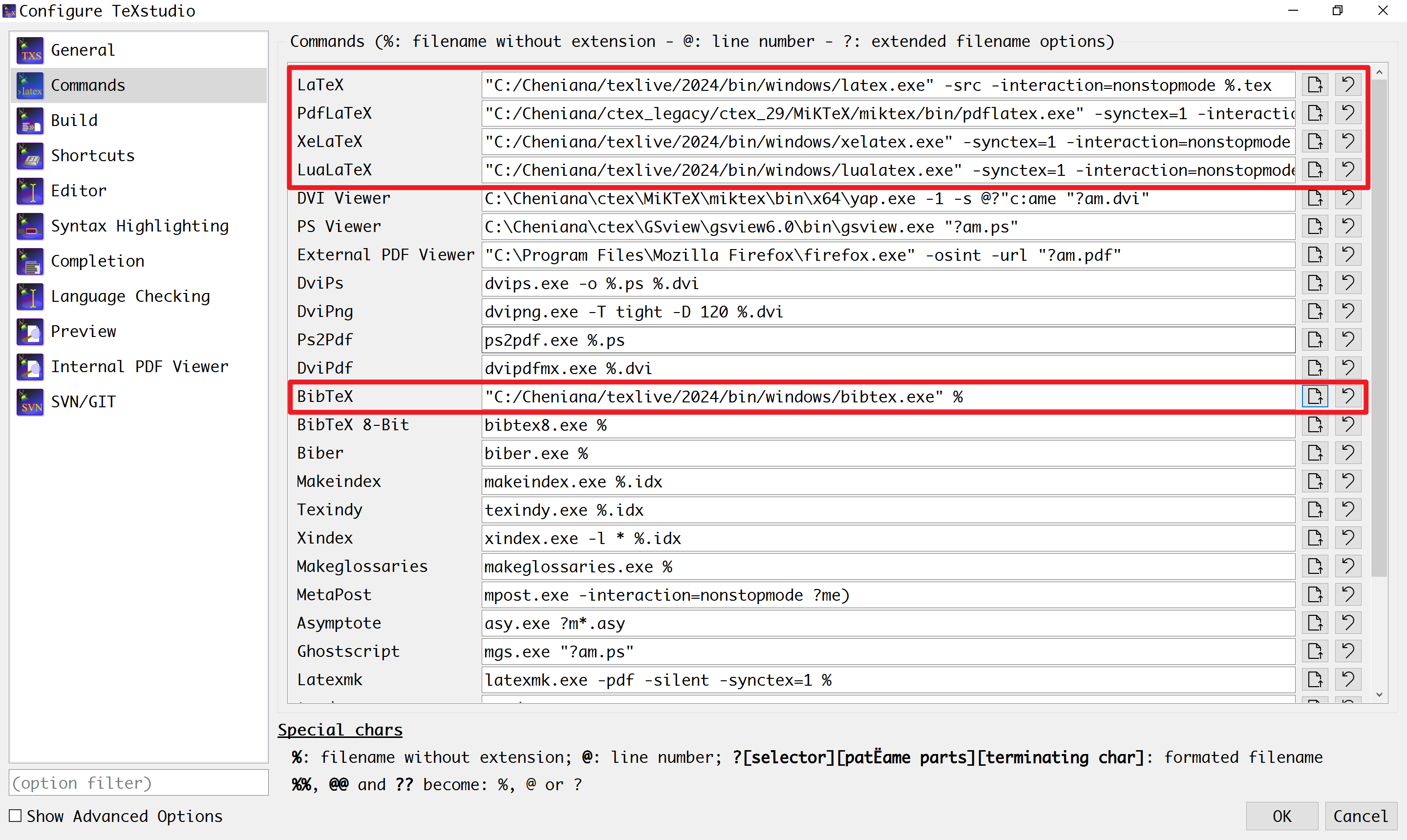This screenshot has height=840, width=1407.
Task: Confirm settings with the OK button
Action: [1282, 816]
